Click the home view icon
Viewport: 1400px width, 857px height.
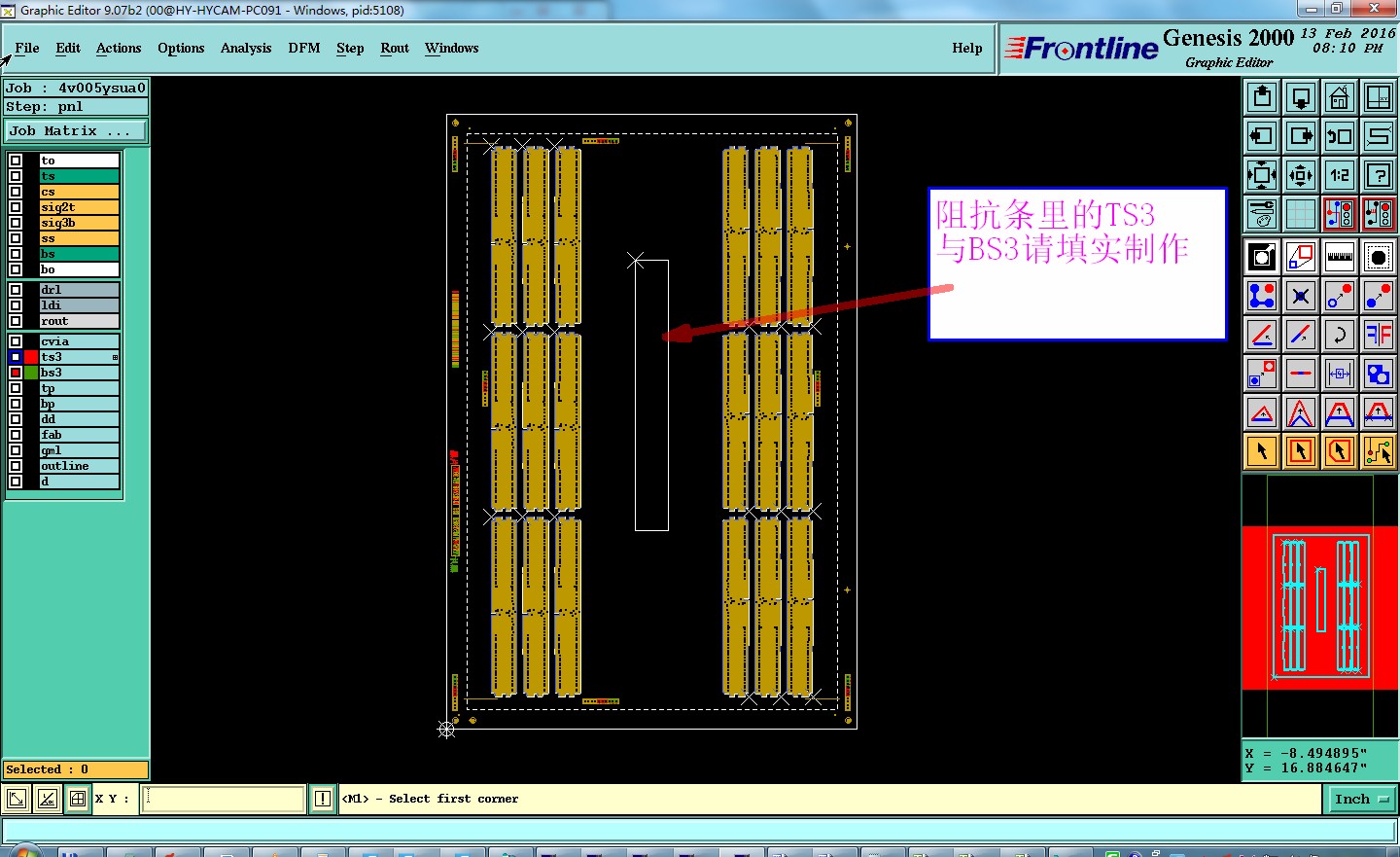pos(1340,97)
